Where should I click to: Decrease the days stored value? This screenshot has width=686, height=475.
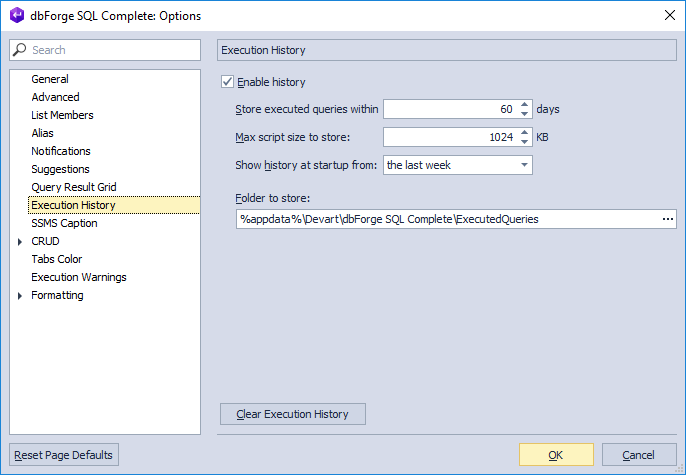(x=525, y=114)
